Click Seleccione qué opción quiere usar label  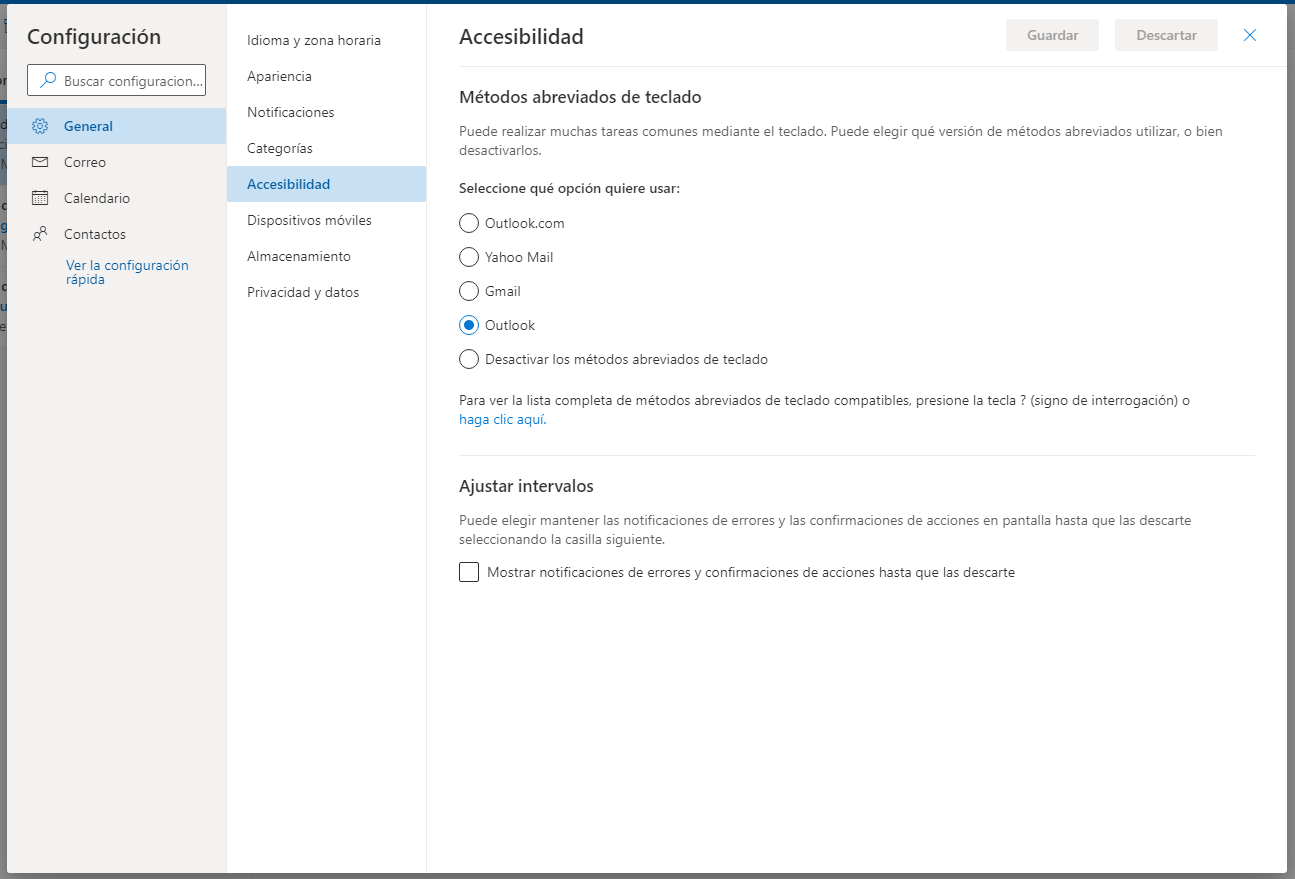569,188
